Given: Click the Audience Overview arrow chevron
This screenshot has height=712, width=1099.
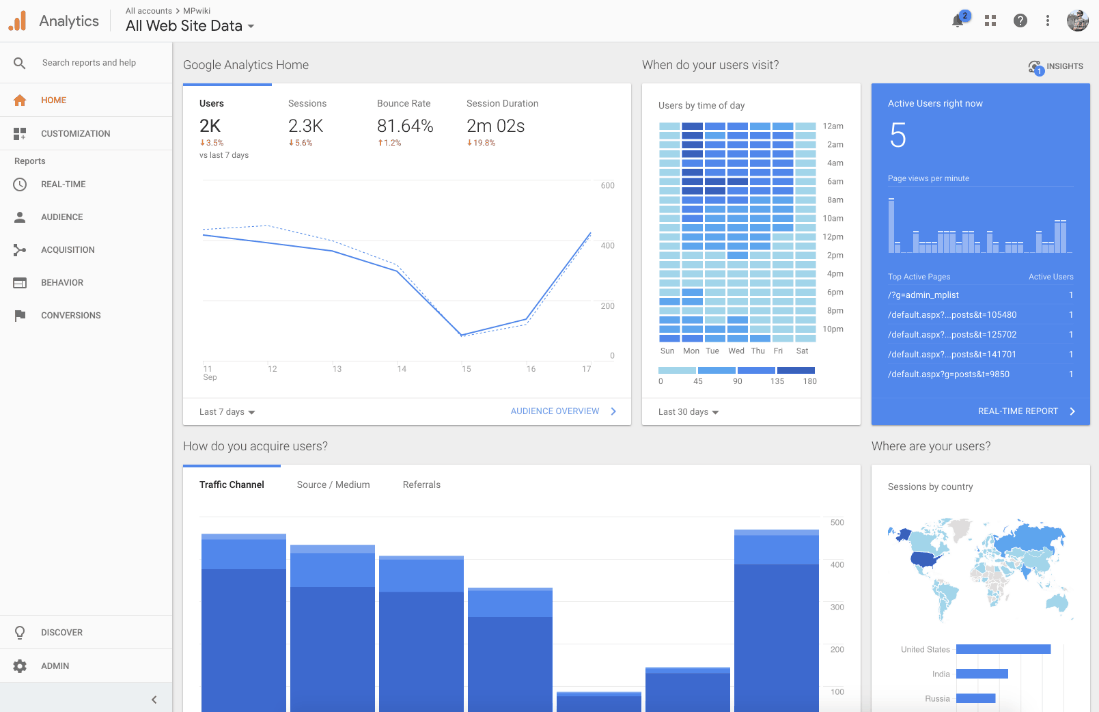Looking at the screenshot, I should [x=613, y=411].
